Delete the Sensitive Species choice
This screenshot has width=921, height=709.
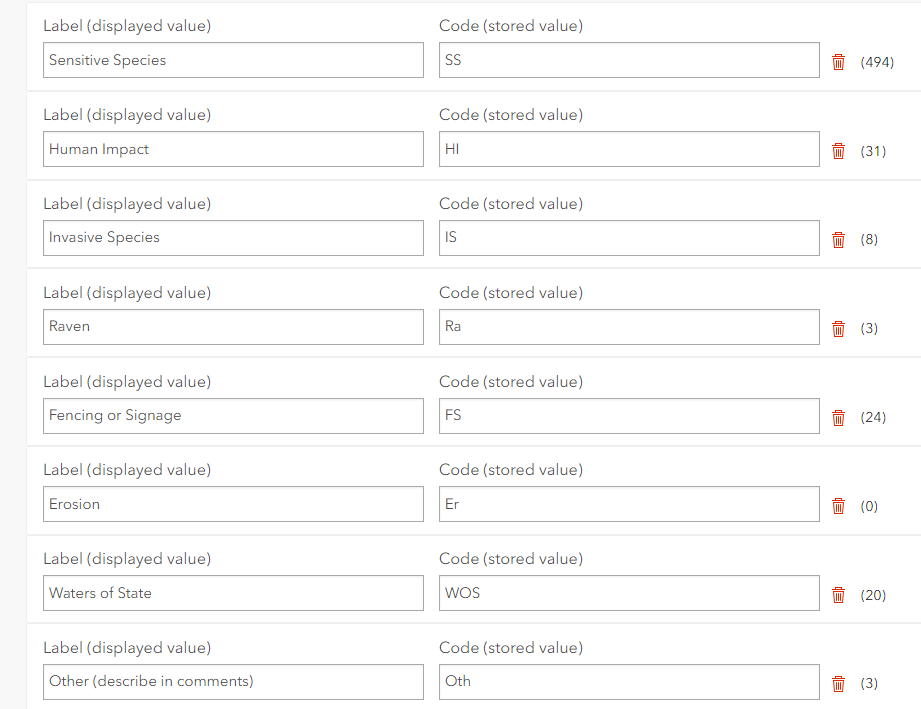[x=838, y=61]
